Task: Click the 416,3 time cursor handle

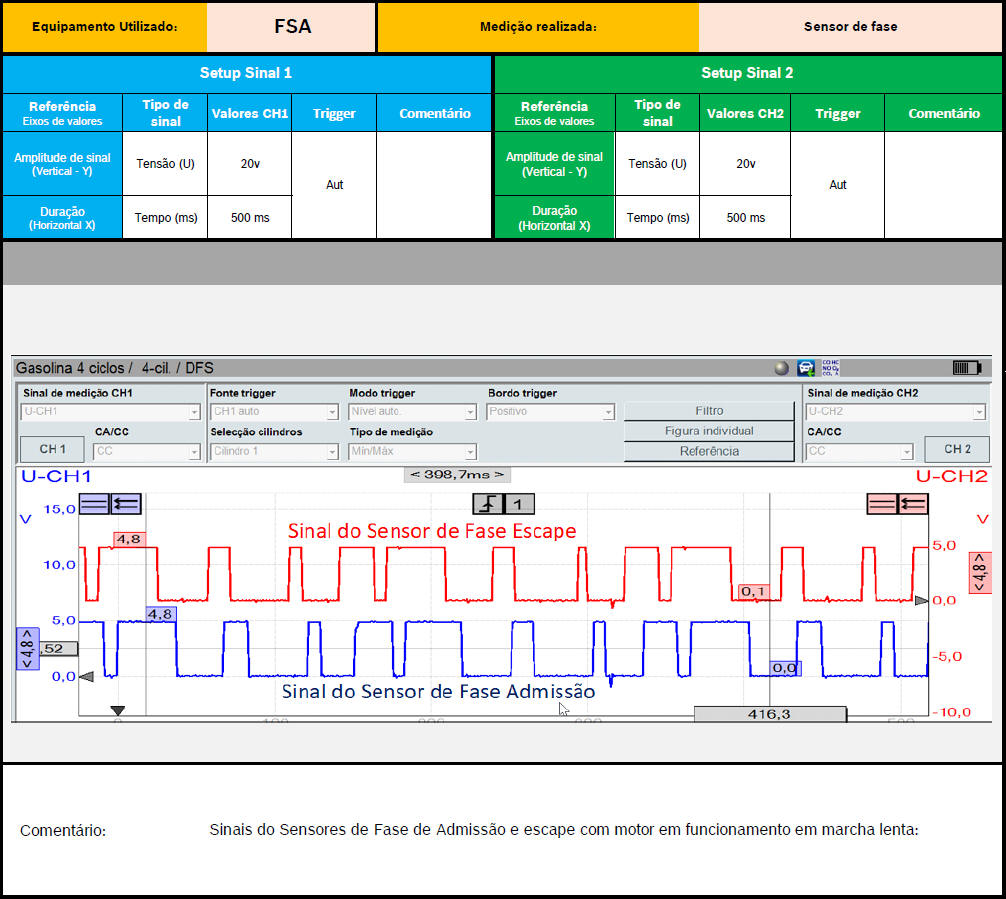Action: 769,714
